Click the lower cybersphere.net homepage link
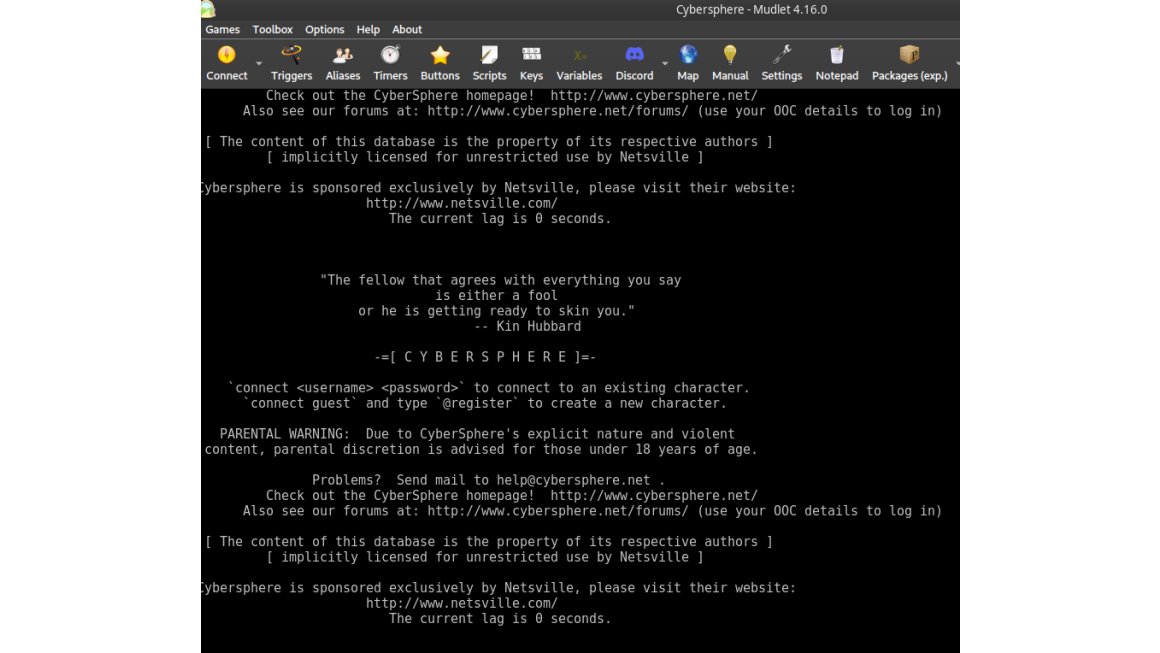 coord(654,495)
